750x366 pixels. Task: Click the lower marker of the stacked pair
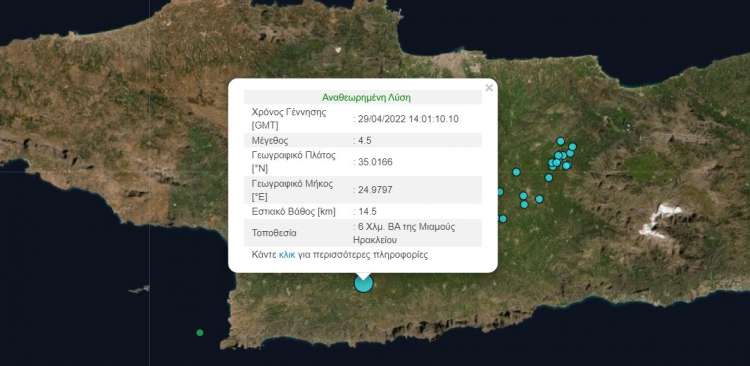coord(524,204)
